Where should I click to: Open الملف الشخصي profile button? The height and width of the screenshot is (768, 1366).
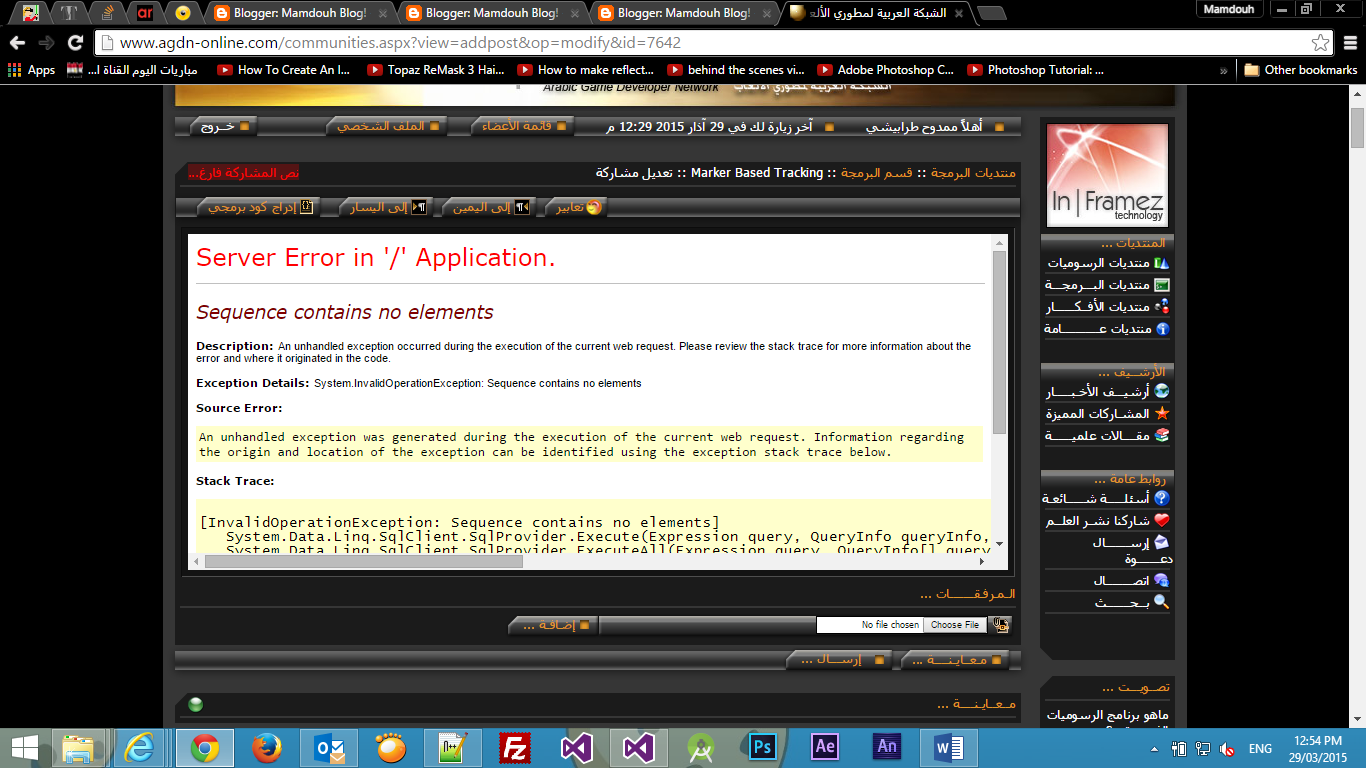pos(385,126)
